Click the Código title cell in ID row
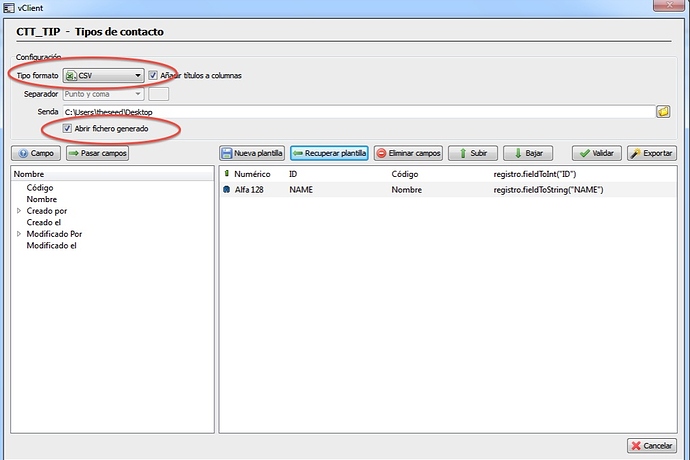This screenshot has width=690, height=460. [404, 174]
